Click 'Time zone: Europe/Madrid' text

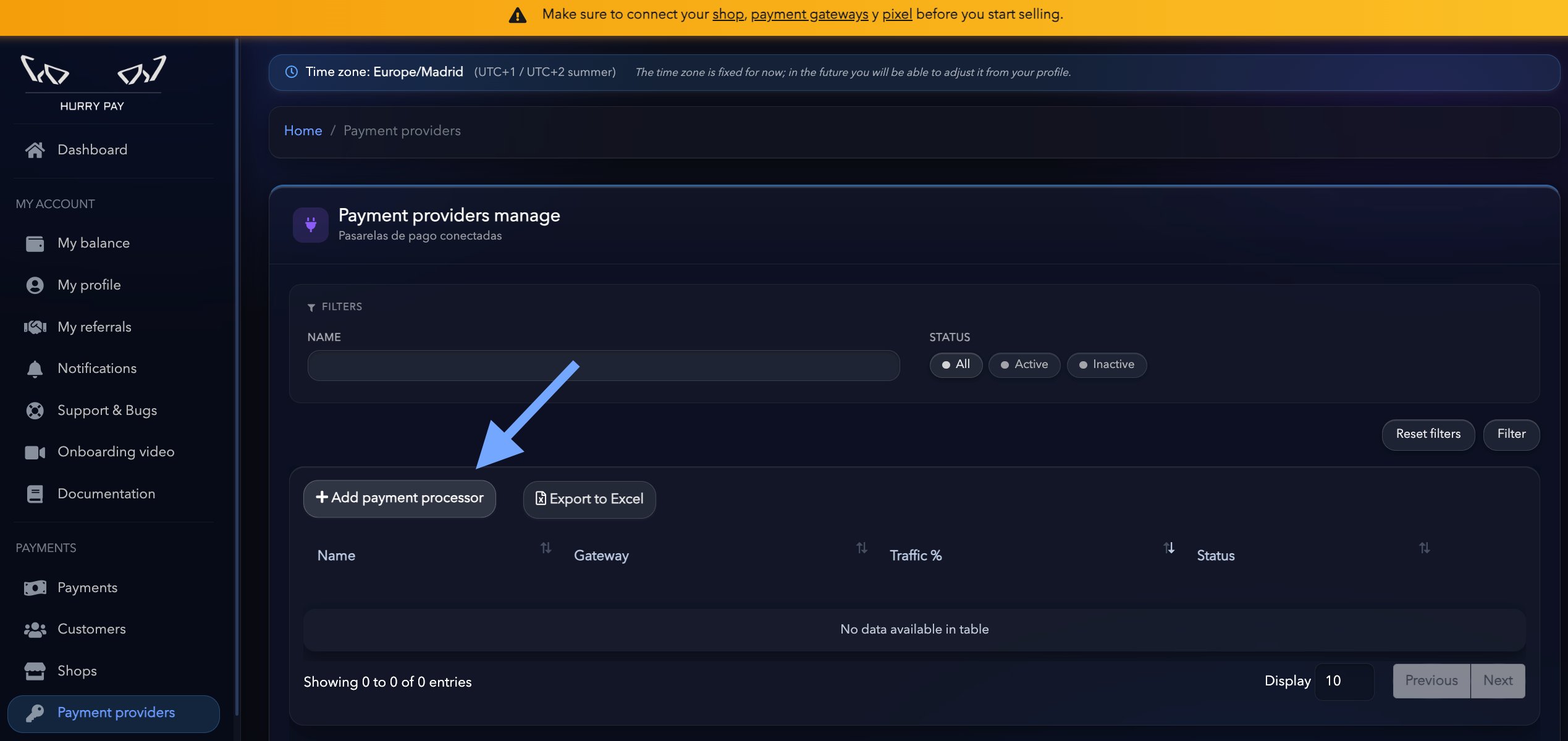click(384, 72)
